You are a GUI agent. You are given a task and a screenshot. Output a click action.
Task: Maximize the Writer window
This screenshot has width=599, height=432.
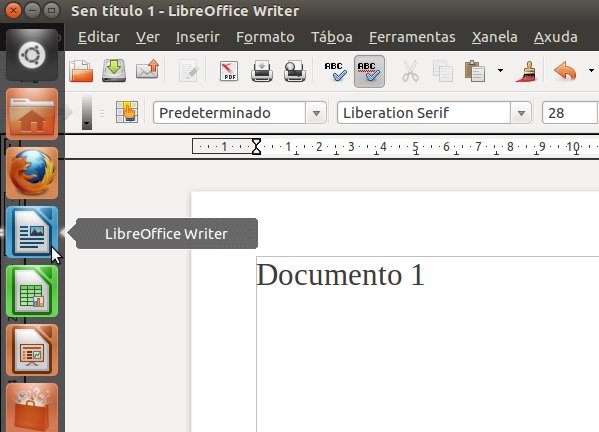point(52,10)
